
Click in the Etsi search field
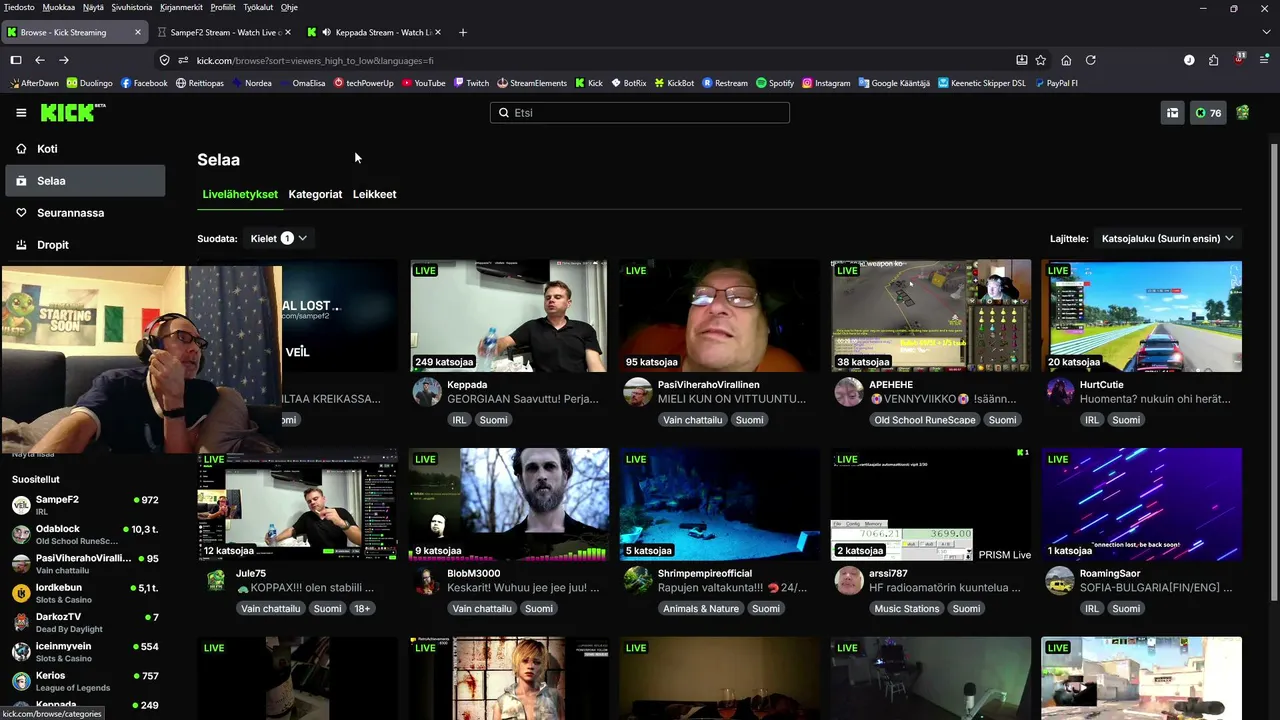(640, 113)
